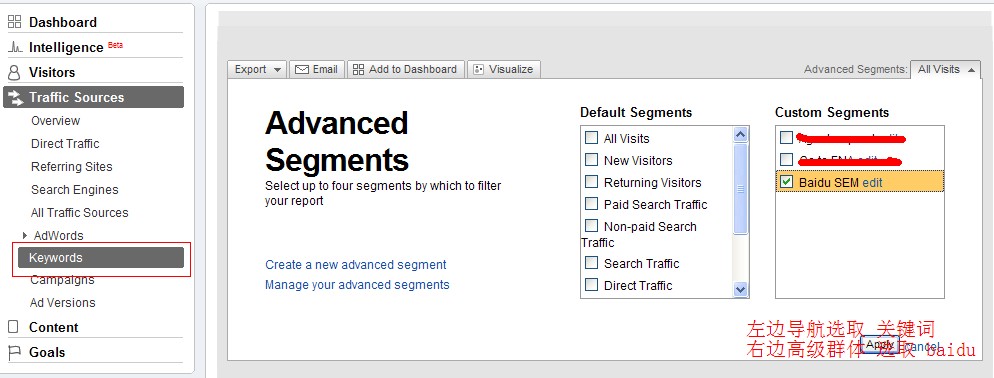Click the Goals flag icon
The image size is (994, 378).
(x=14, y=352)
